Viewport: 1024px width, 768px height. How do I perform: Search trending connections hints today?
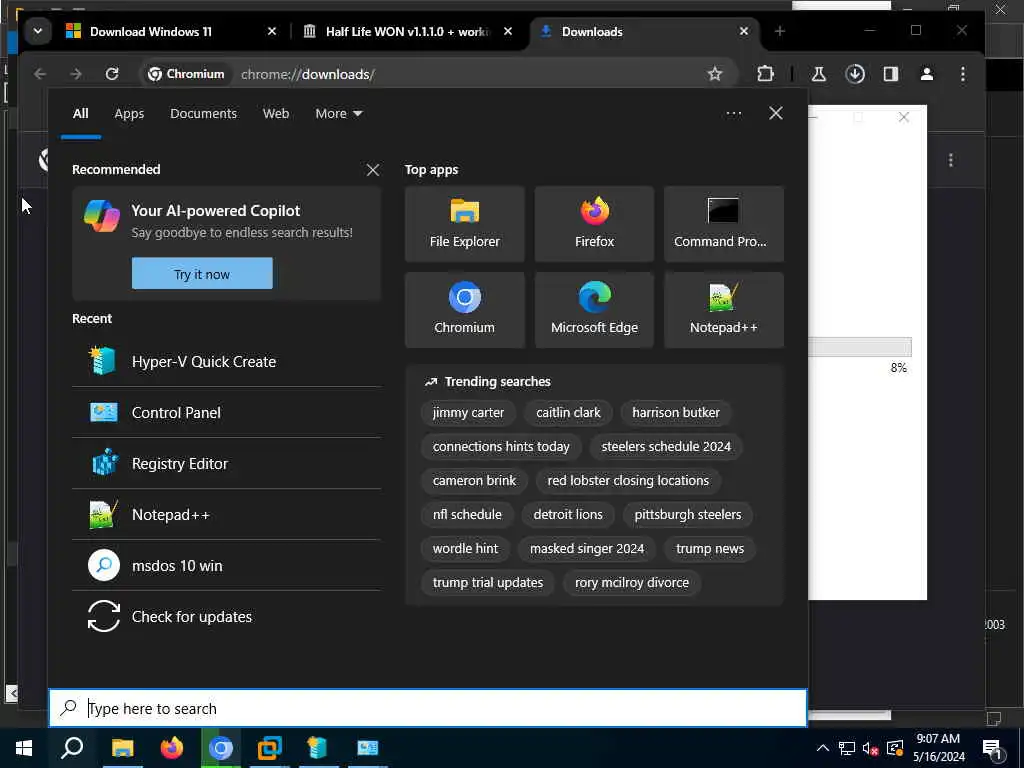coord(501,447)
